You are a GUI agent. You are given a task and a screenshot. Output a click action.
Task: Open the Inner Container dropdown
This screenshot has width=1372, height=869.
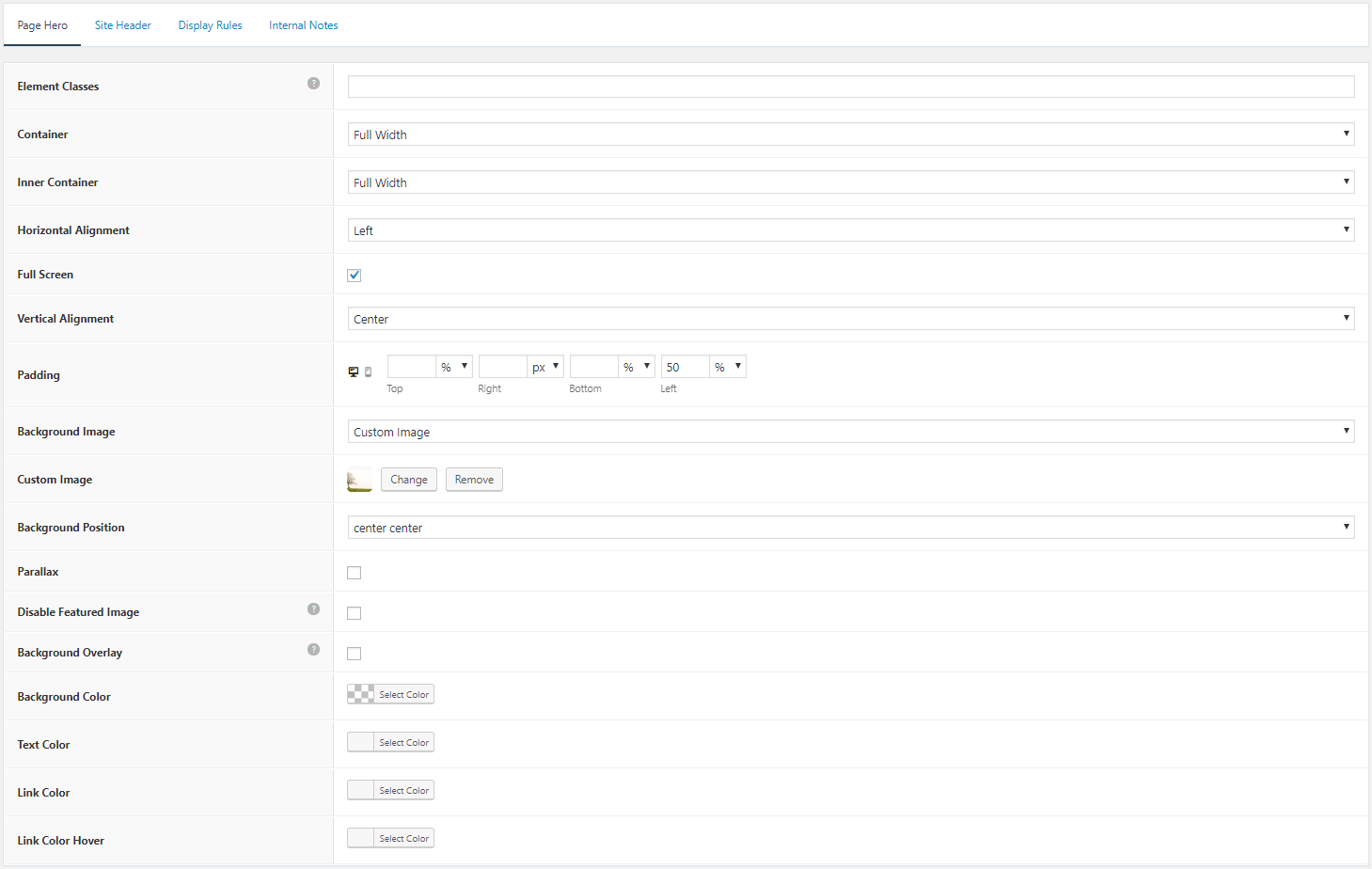[851, 182]
